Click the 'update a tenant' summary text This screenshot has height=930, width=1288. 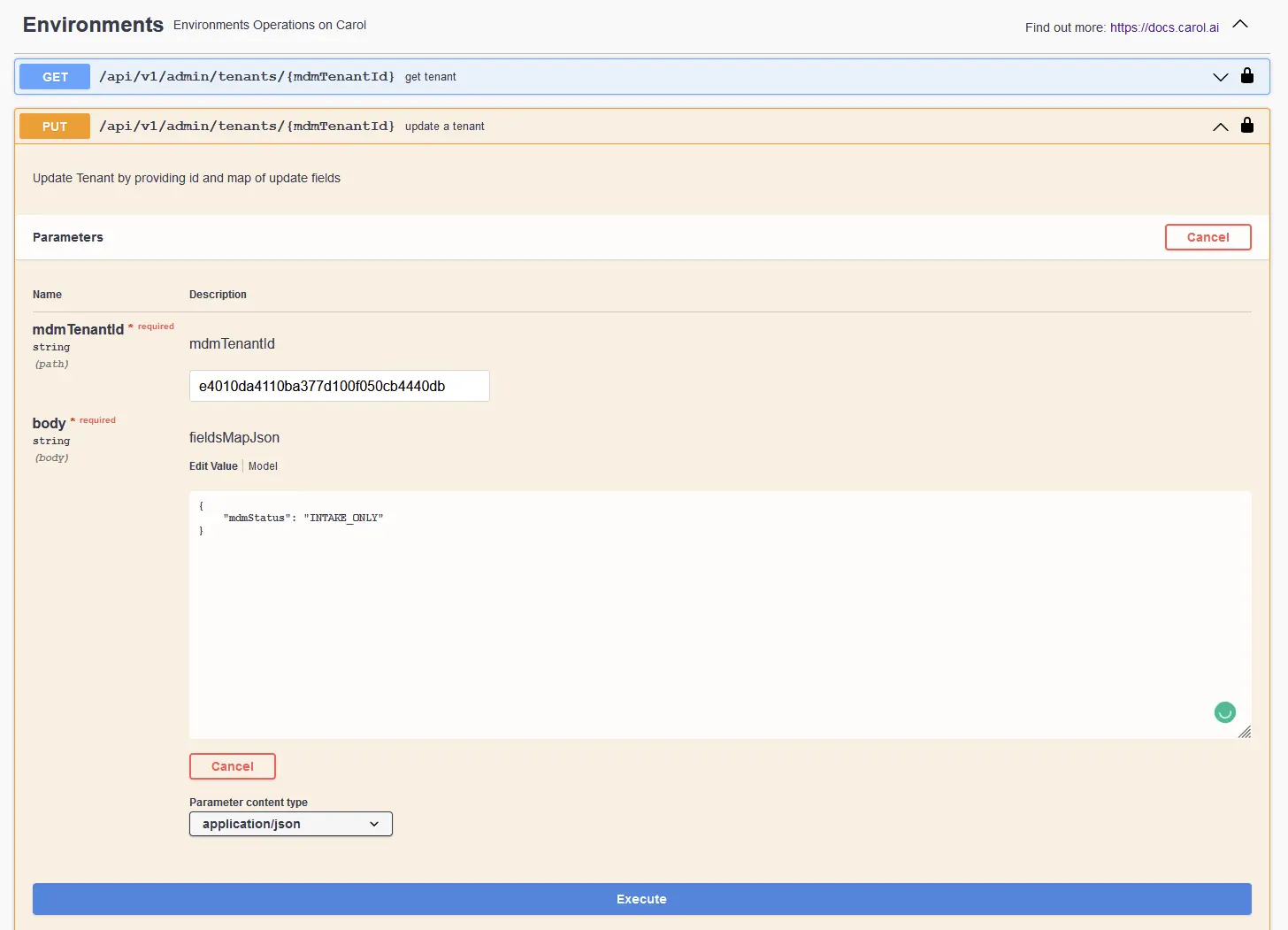tap(445, 127)
